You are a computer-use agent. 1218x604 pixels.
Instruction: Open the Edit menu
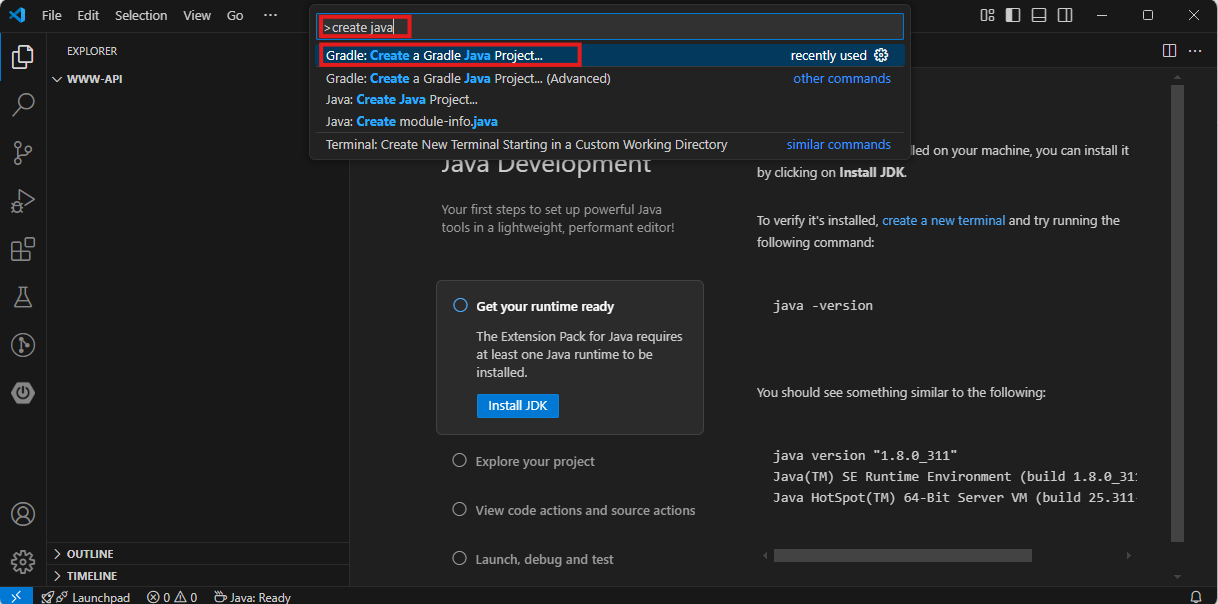click(88, 15)
